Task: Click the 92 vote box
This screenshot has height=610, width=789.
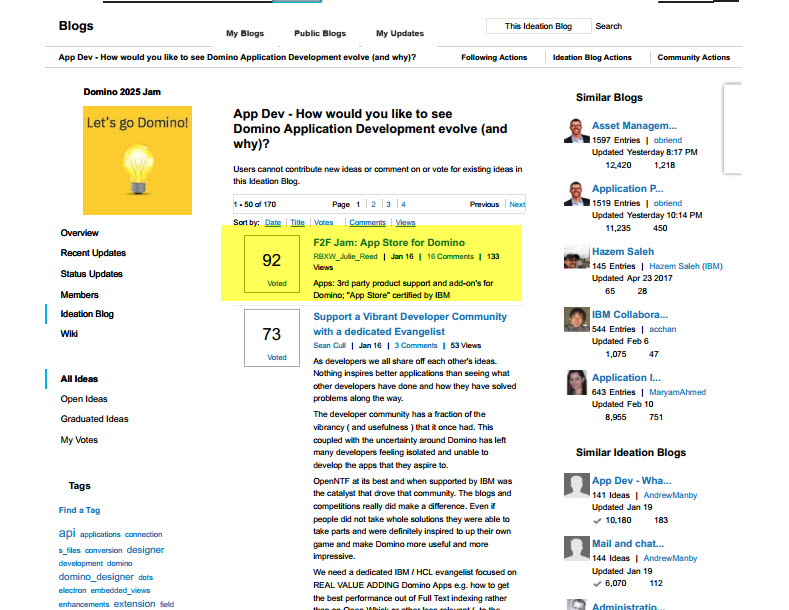Action: click(272, 264)
